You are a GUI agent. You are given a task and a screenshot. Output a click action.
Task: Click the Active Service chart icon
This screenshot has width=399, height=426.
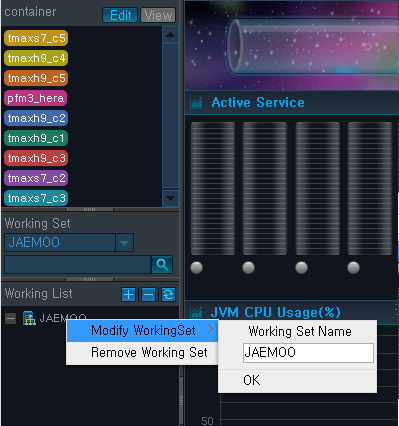(196, 103)
